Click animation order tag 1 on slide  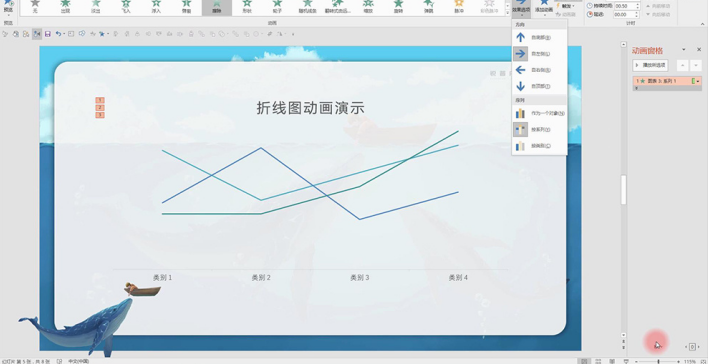pyautogui.click(x=100, y=100)
